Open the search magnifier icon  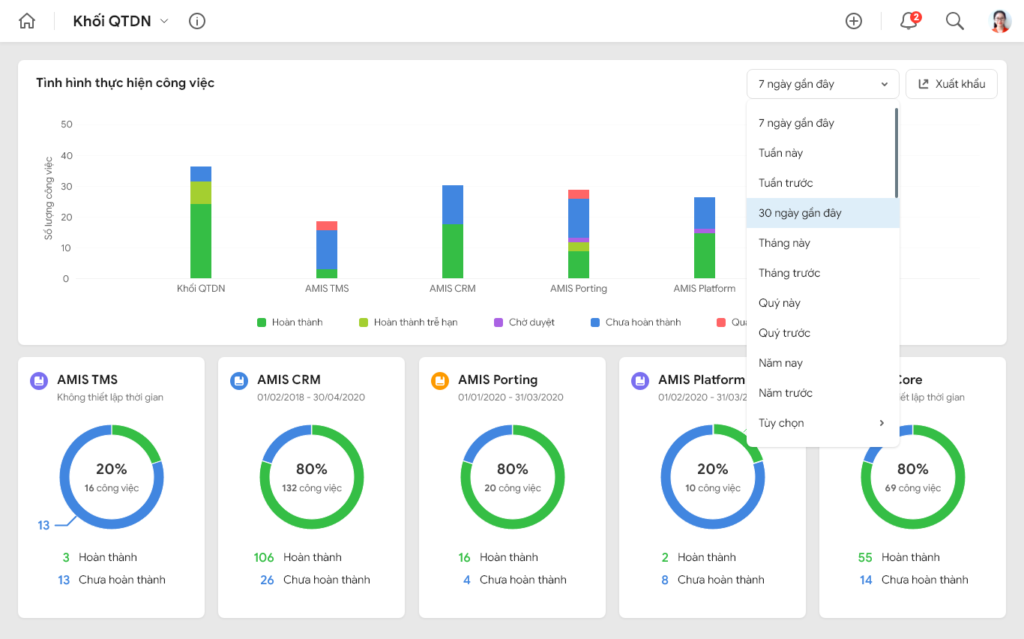tap(955, 21)
